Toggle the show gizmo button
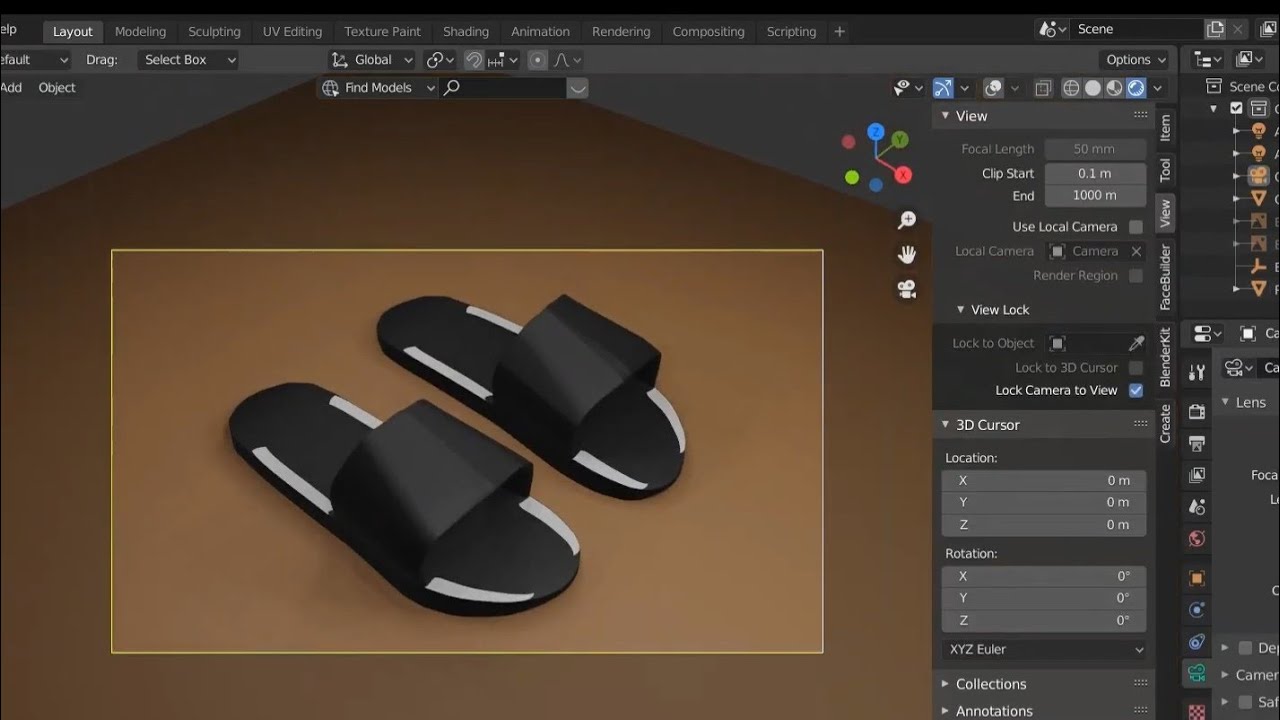The width and height of the screenshot is (1280, 720). click(x=943, y=88)
